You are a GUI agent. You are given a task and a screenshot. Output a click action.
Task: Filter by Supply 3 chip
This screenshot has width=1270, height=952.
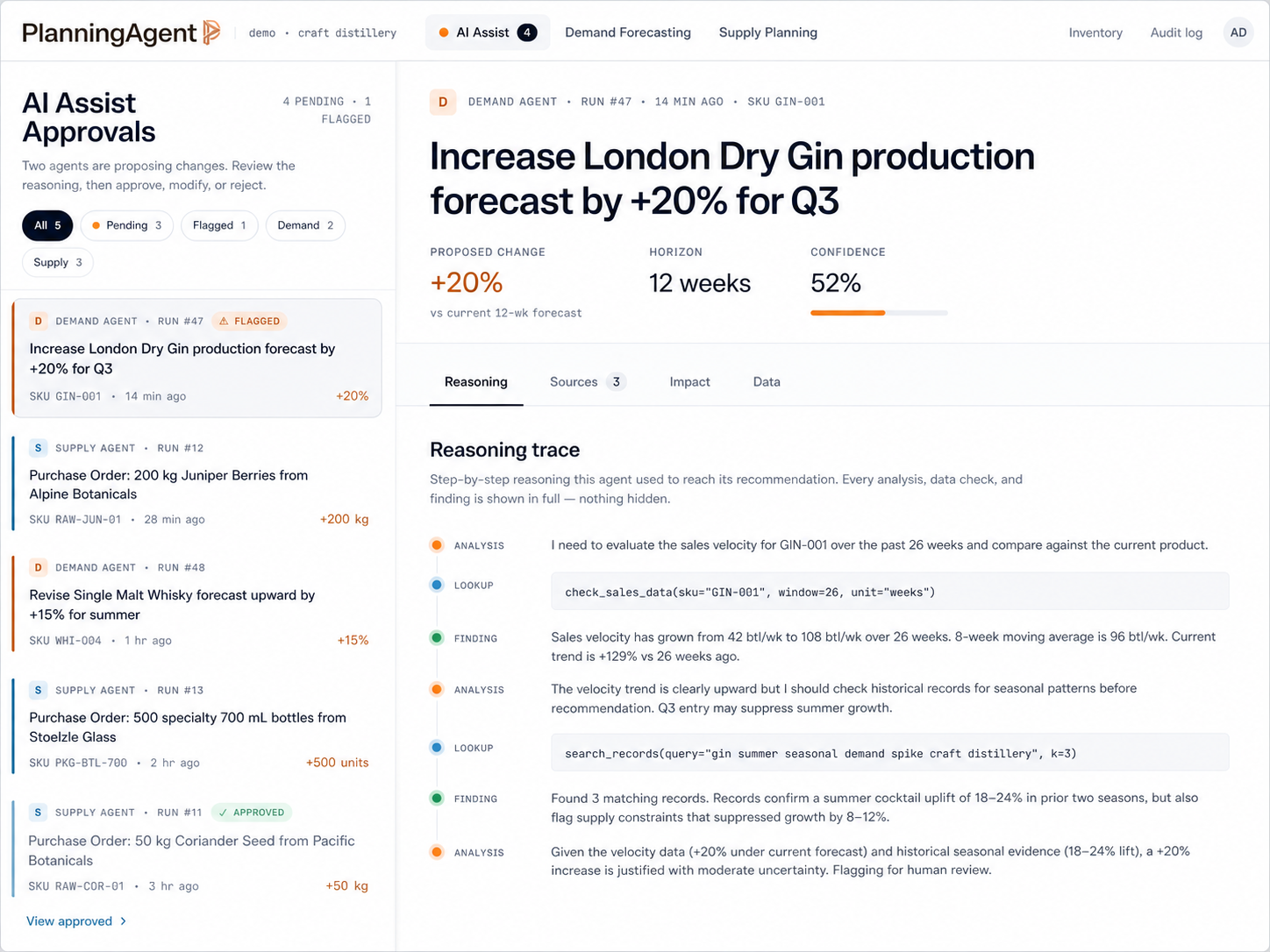[58, 262]
